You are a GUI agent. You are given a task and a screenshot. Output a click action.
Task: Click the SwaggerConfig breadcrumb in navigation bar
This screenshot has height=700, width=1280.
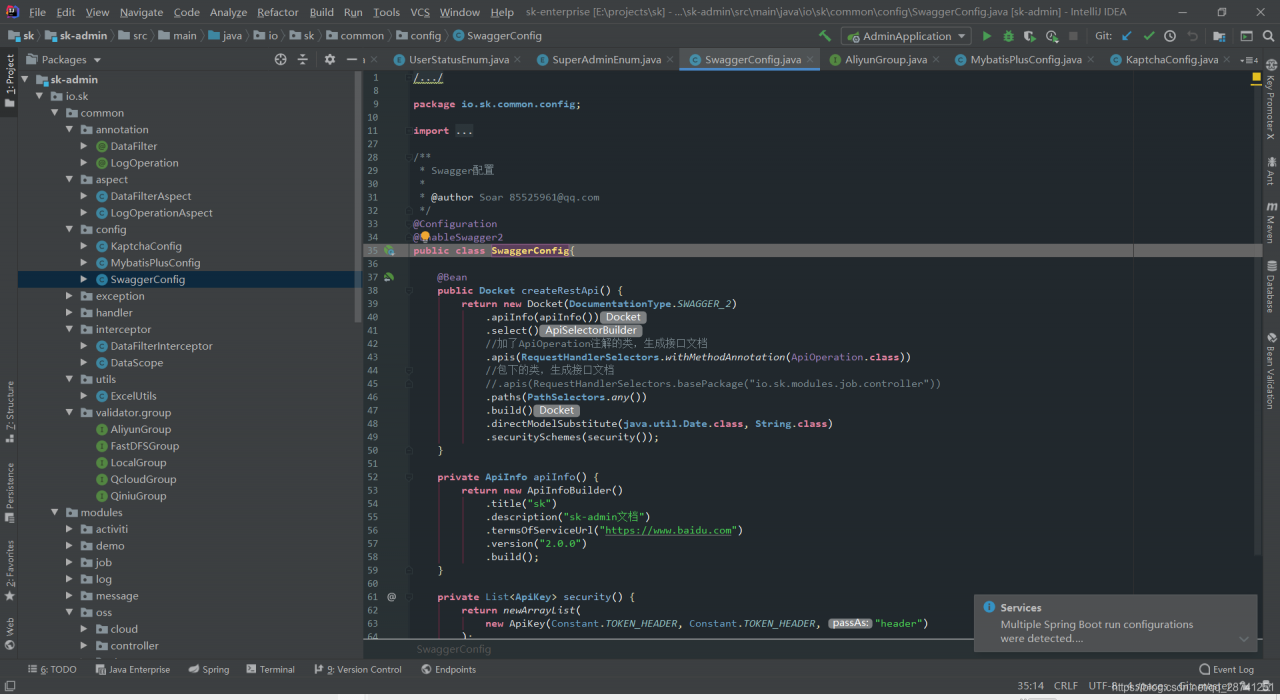click(x=496, y=36)
